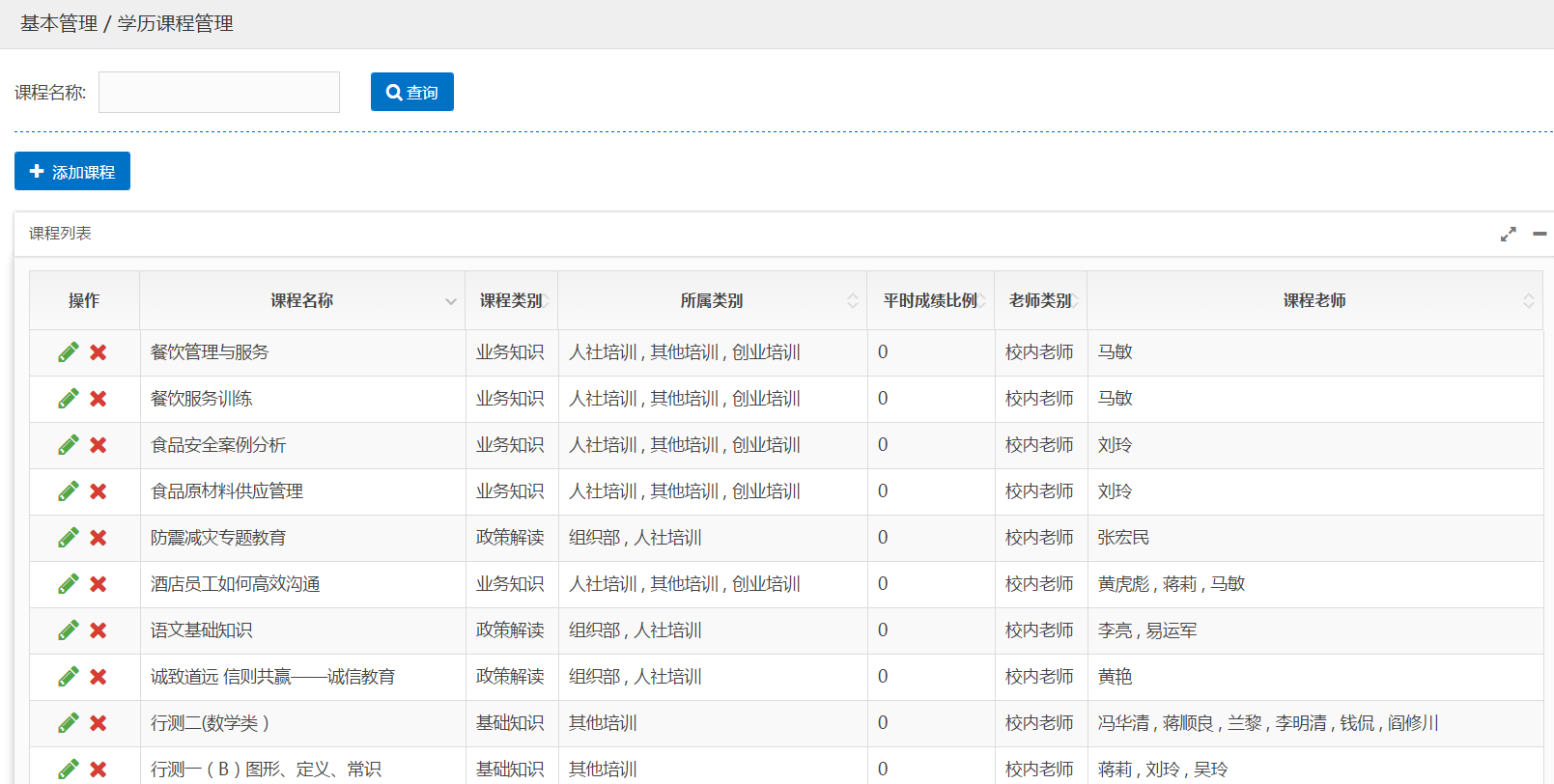Edit the 语文基础知识 course
This screenshot has height=784, width=1554.
pos(69,630)
